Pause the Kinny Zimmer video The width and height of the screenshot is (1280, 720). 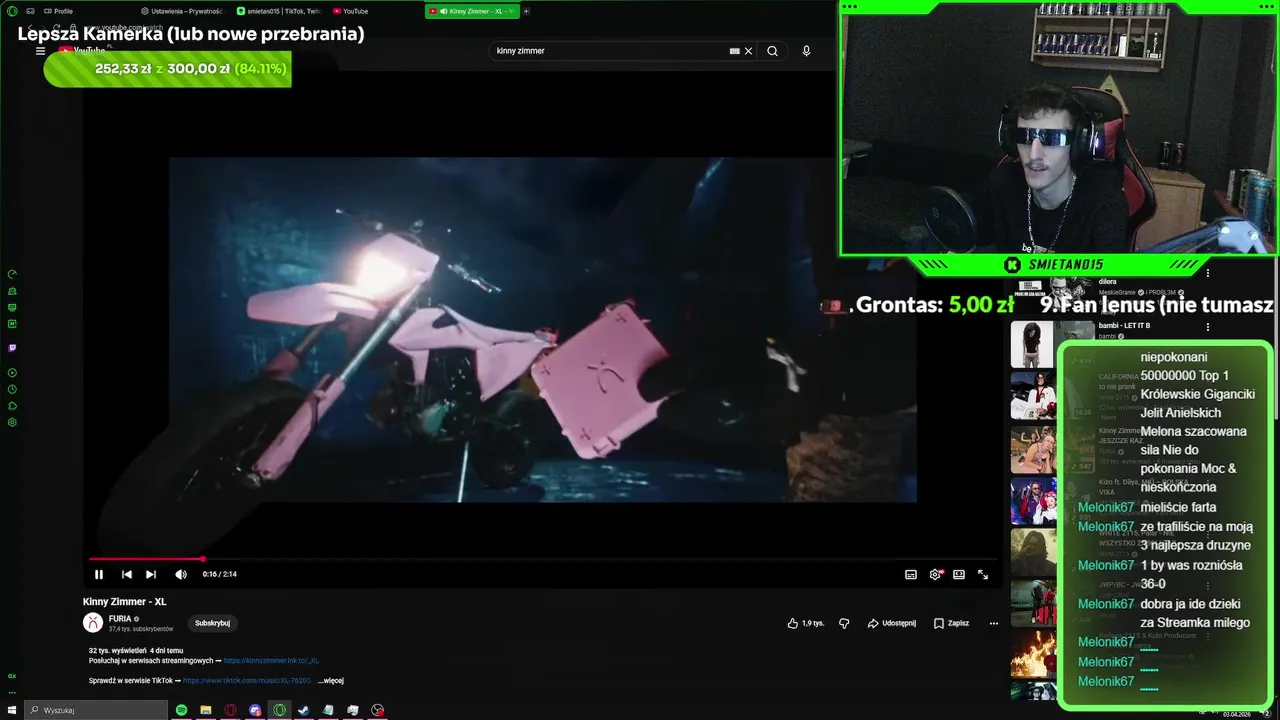tap(99, 574)
